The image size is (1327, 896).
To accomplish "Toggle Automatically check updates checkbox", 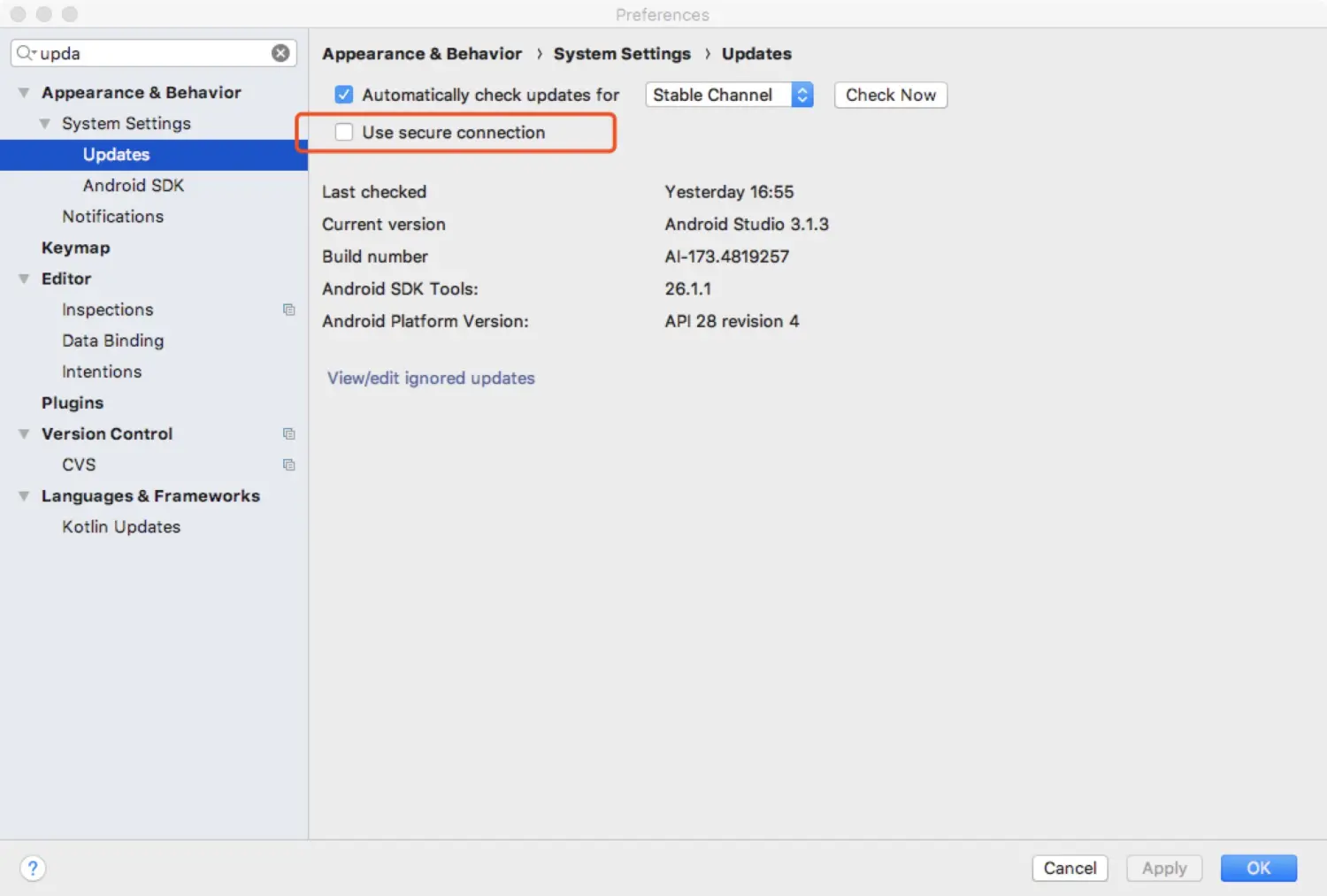I will pos(344,95).
